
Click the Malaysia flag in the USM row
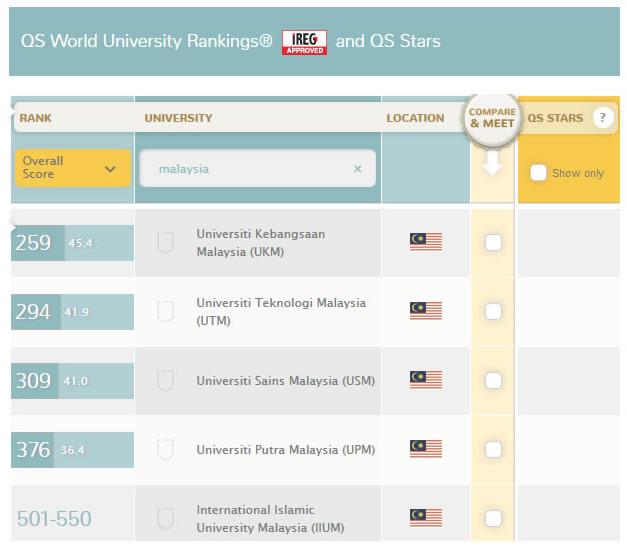(426, 380)
